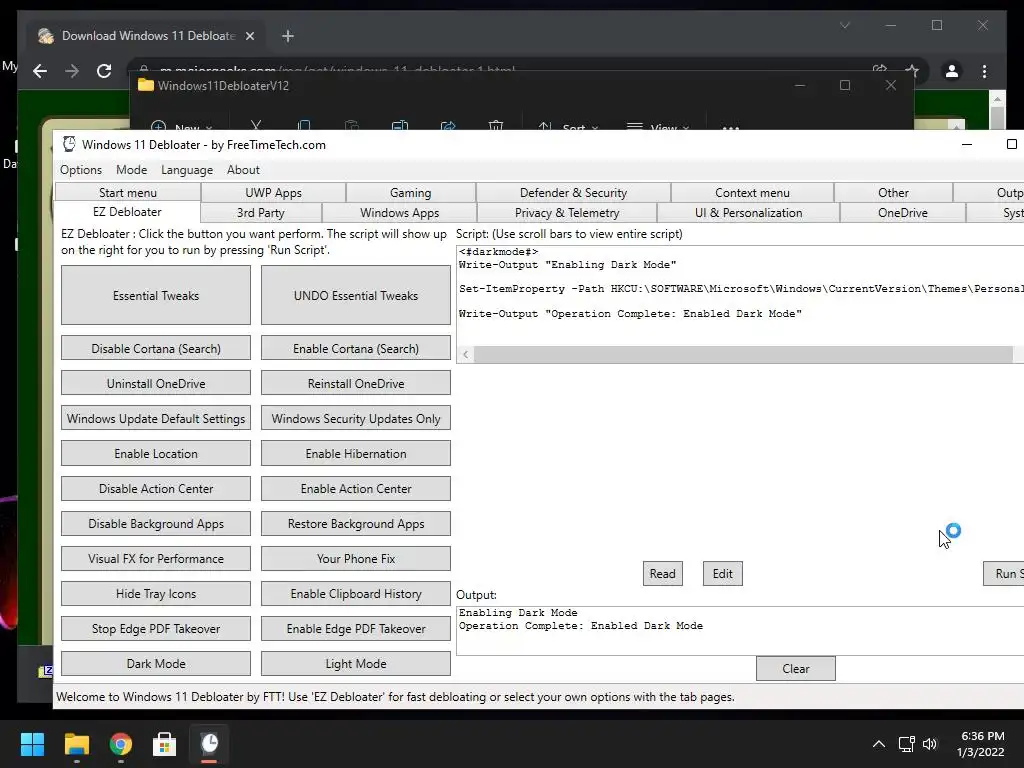The image size is (1024, 768).
Task: Select the EZ Debloater tab
Action: [127, 212]
